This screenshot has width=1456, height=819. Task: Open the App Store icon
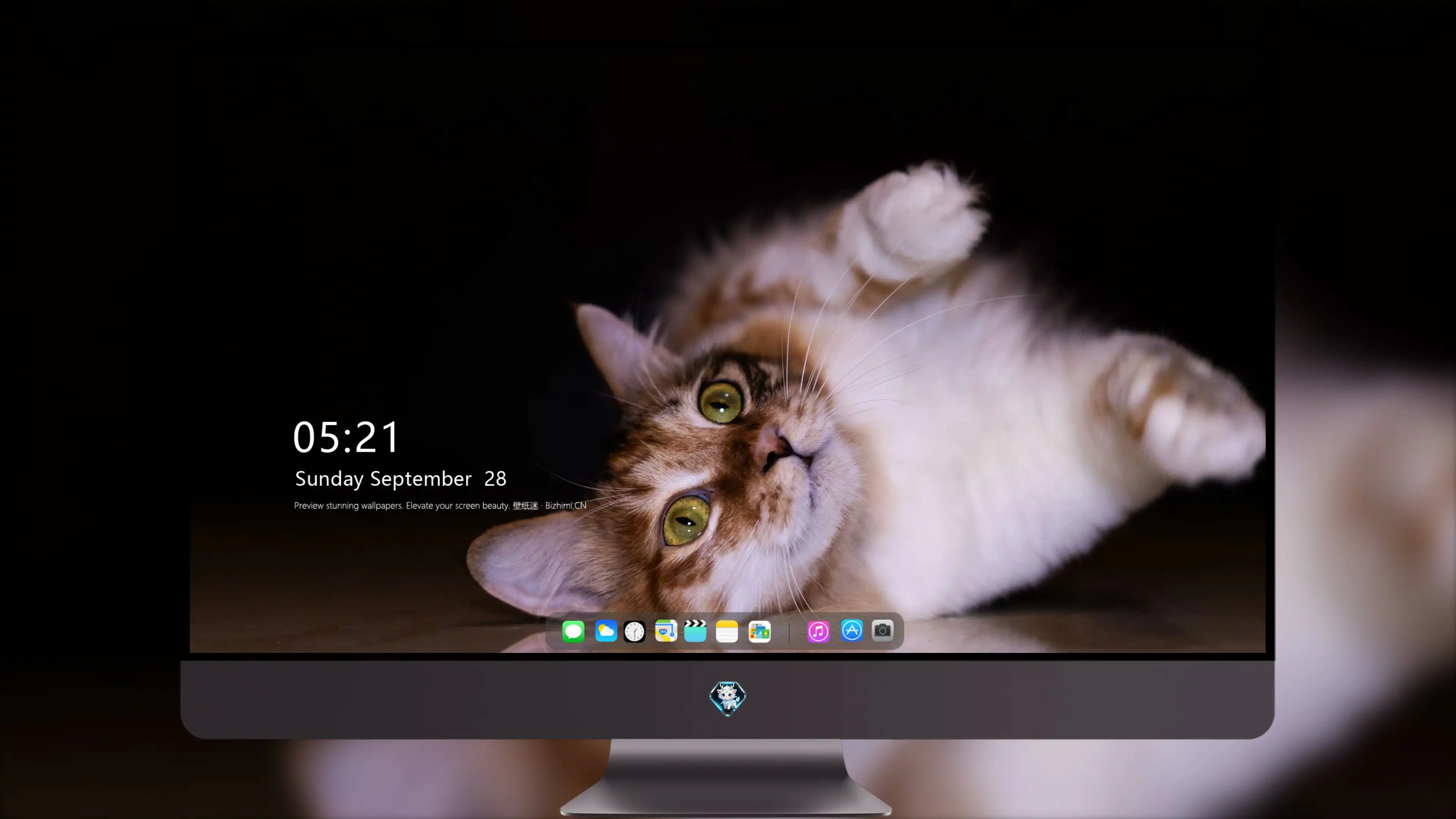[852, 630]
